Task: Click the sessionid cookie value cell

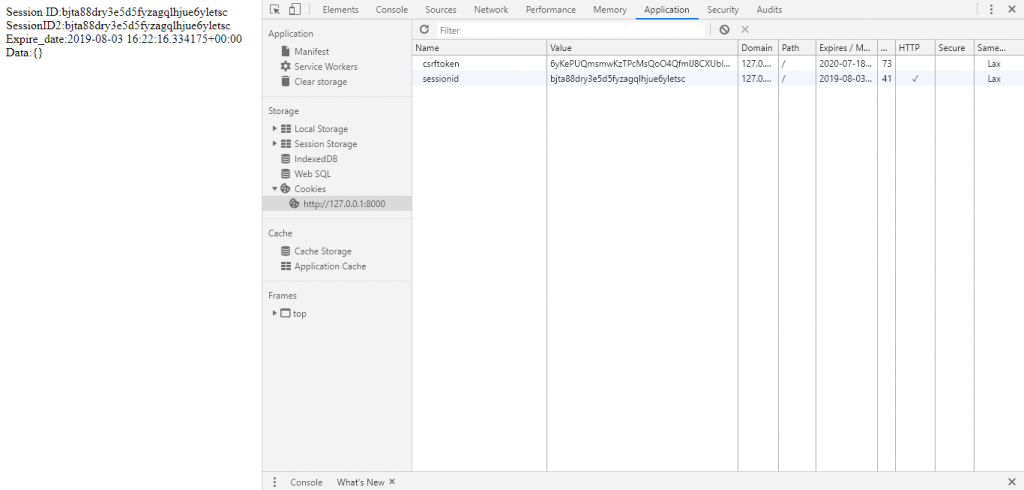Action: (642, 78)
